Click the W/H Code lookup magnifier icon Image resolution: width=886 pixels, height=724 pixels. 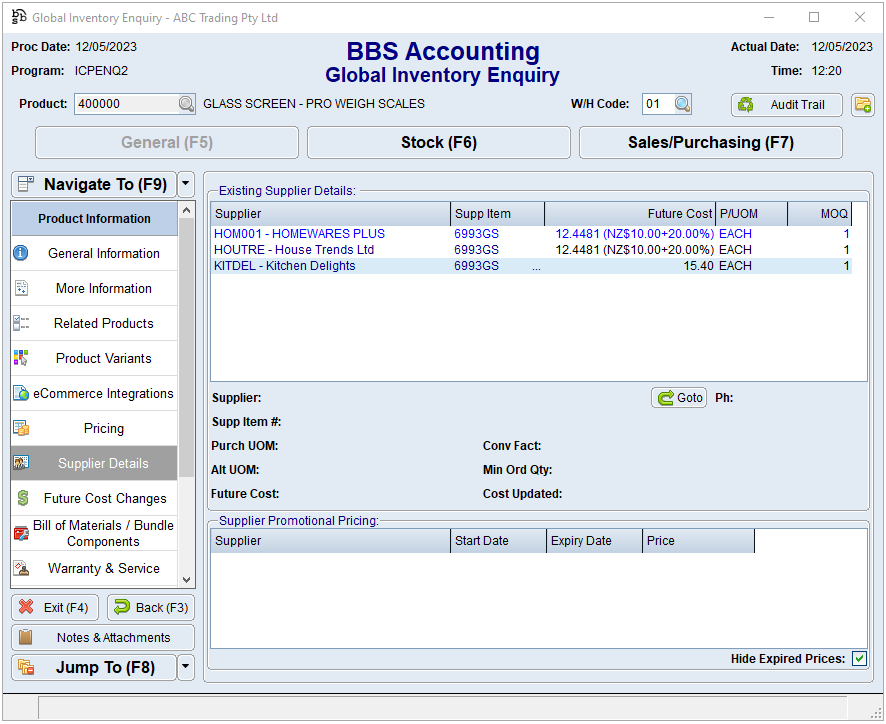[682, 104]
